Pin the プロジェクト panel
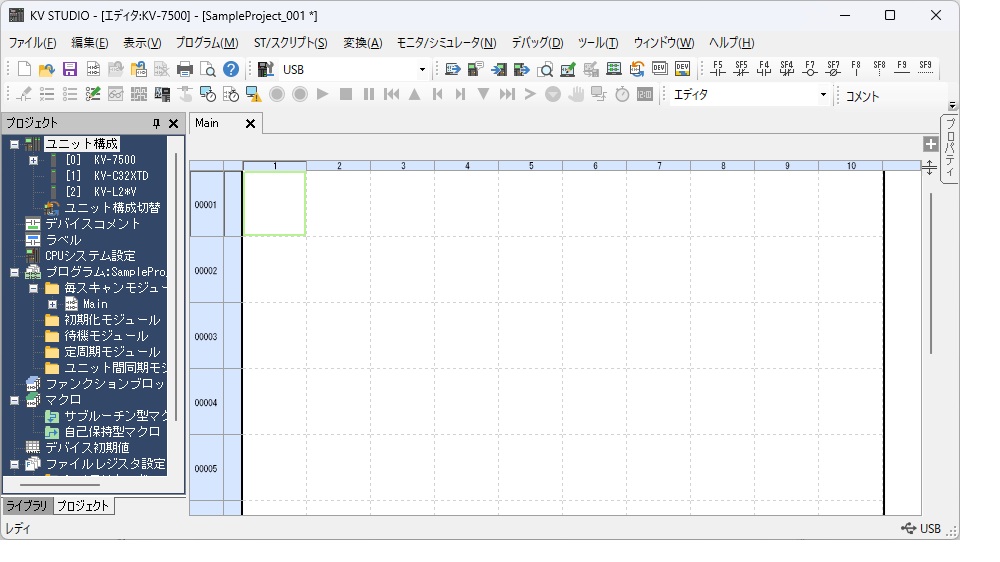Viewport: 1000px width, 562px height. 156,124
